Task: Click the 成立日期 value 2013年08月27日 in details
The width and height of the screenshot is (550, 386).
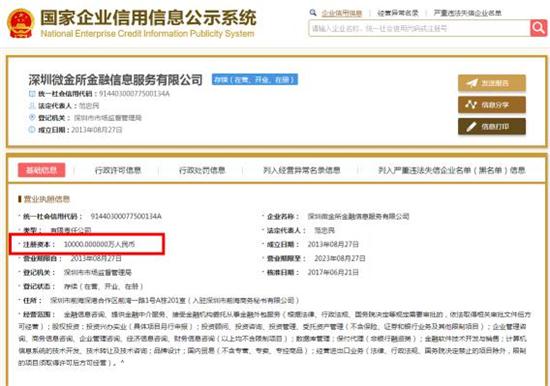Action: 333,244
